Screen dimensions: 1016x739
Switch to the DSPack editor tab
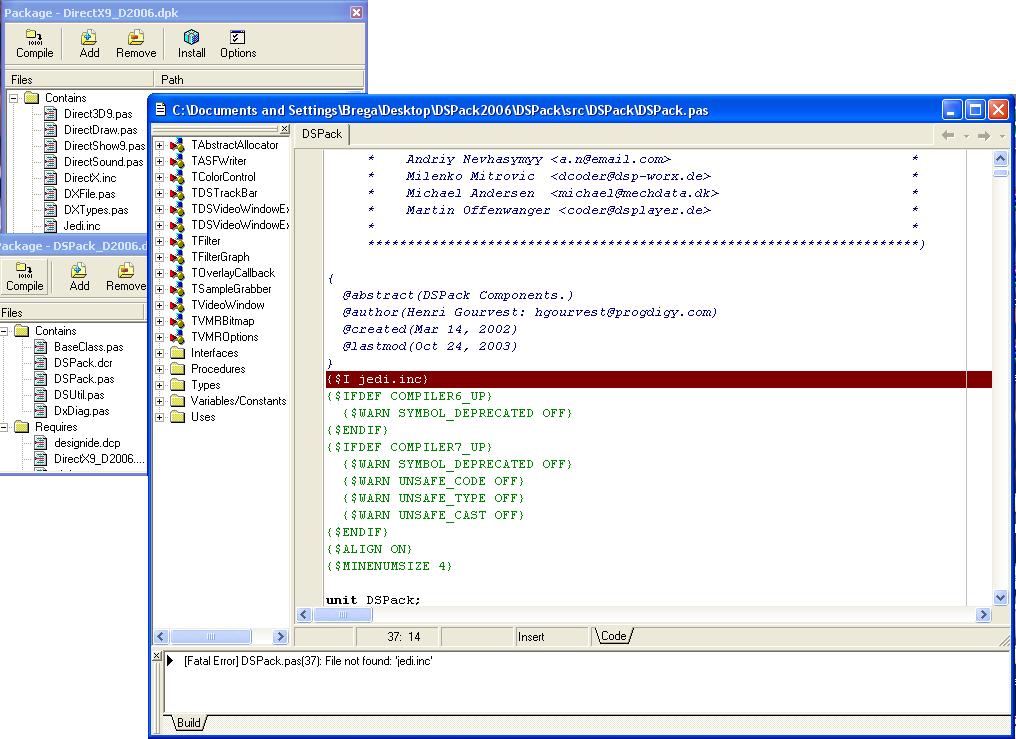(322, 134)
